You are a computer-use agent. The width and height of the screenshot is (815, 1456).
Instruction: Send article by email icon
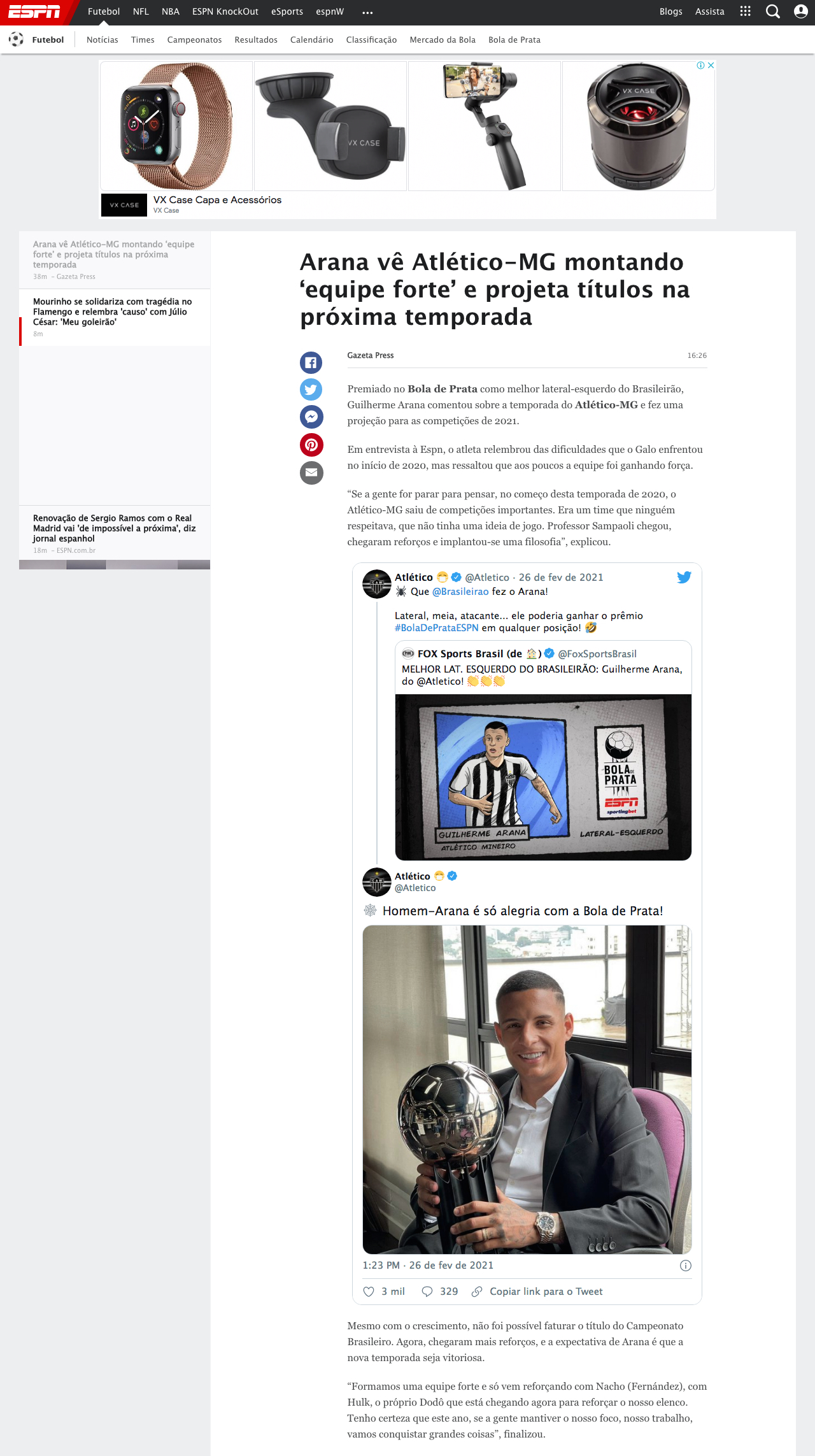(x=311, y=473)
